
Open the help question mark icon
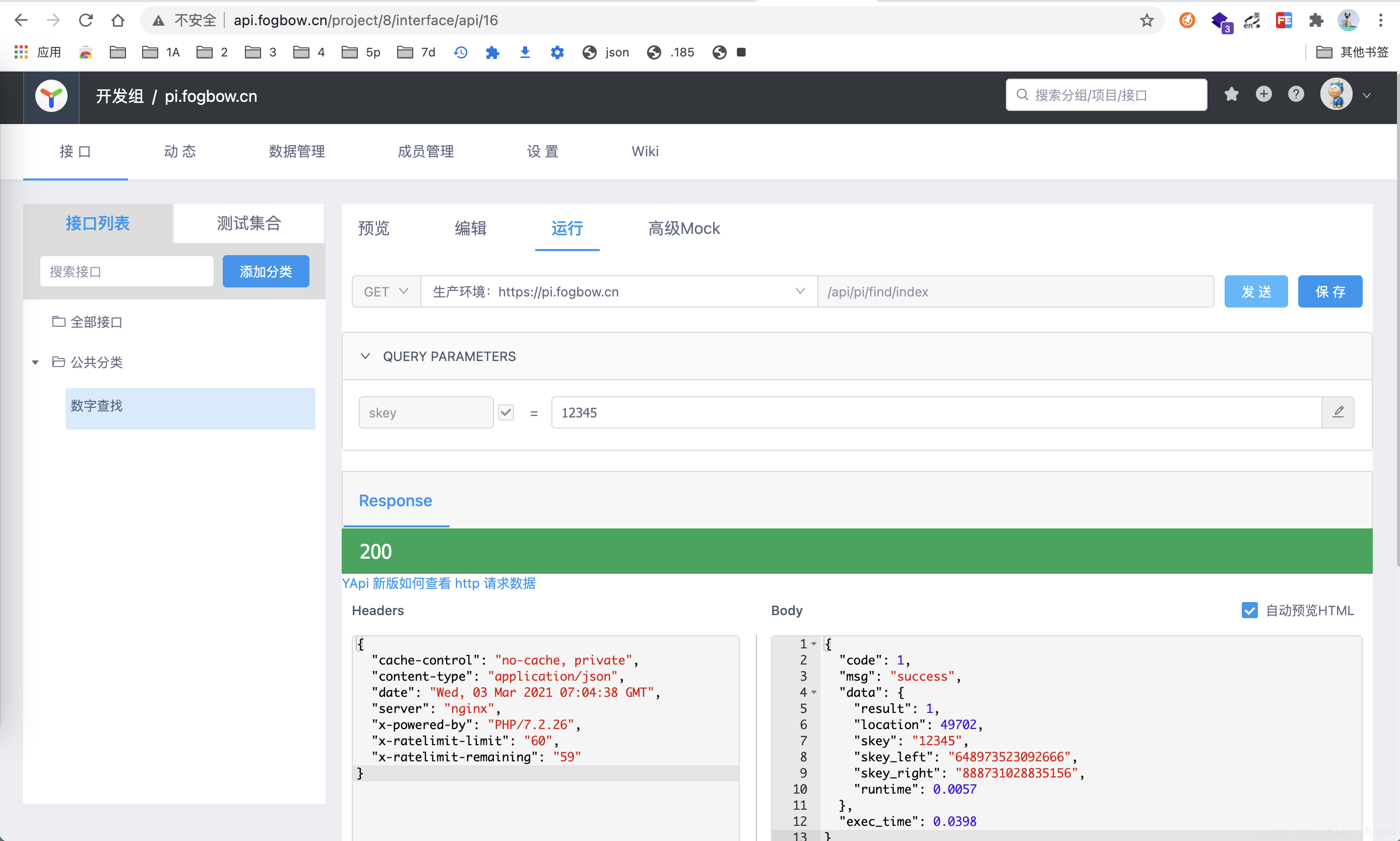point(1296,94)
